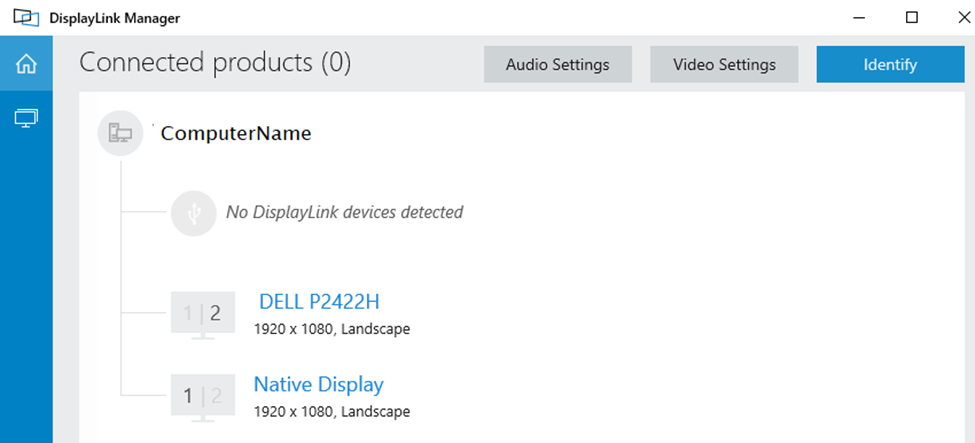Open the displays sidebar tab

click(x=26, y=118)
